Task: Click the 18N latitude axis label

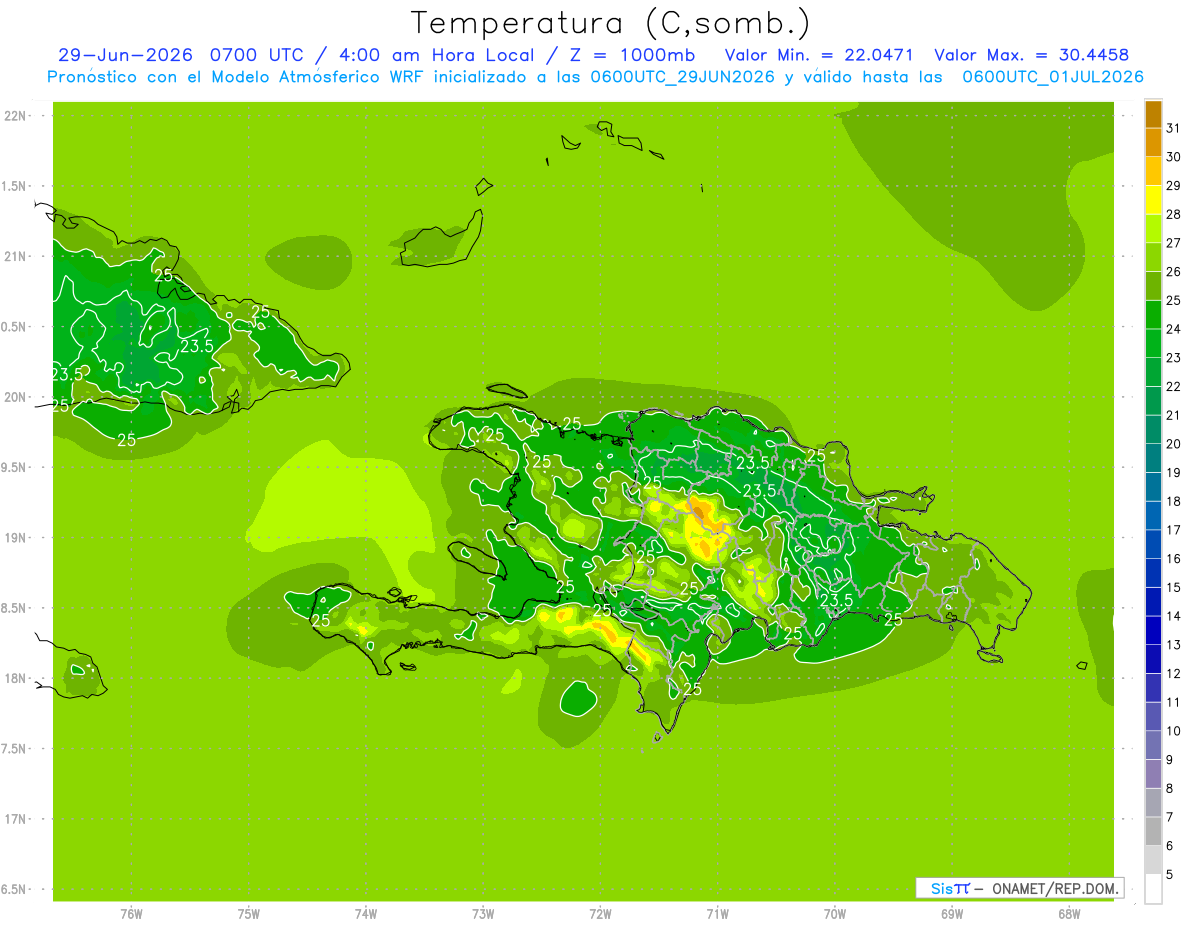Action: pos(15,678)
